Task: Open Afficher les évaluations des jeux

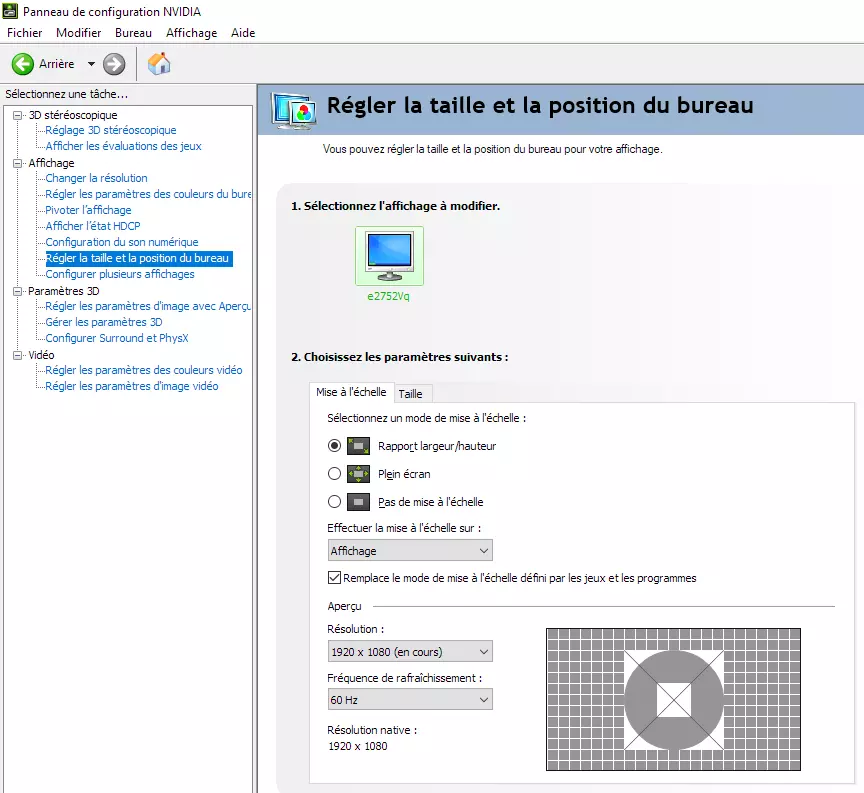Action: click(123, 146)
